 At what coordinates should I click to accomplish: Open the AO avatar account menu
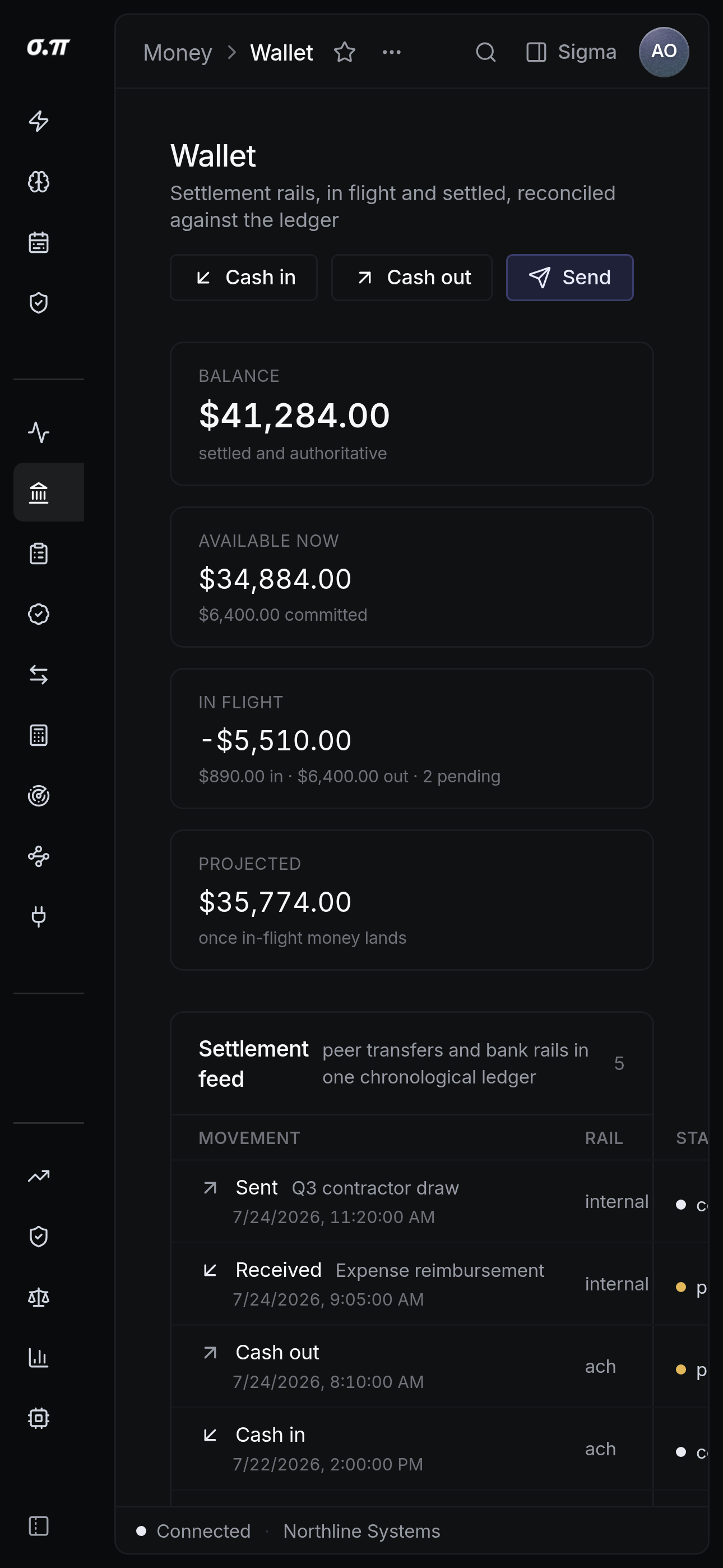tap(664, 52)
